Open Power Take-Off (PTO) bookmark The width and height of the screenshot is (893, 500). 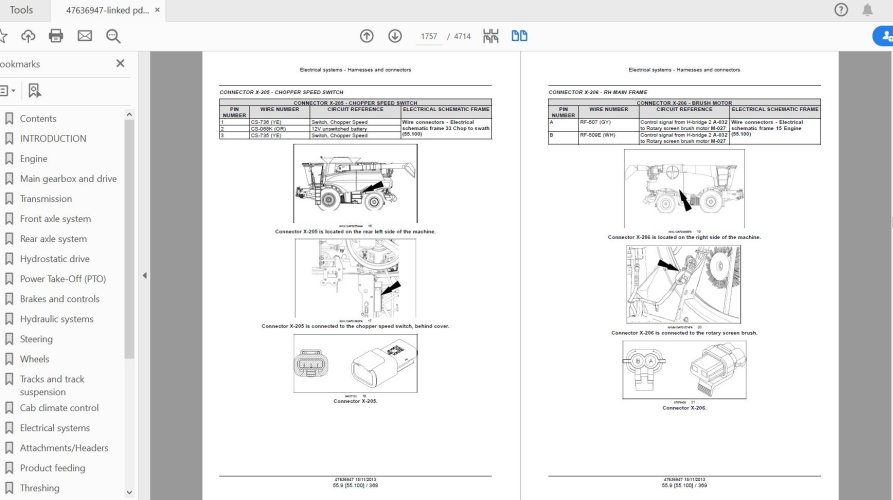[x=63, y=279]
